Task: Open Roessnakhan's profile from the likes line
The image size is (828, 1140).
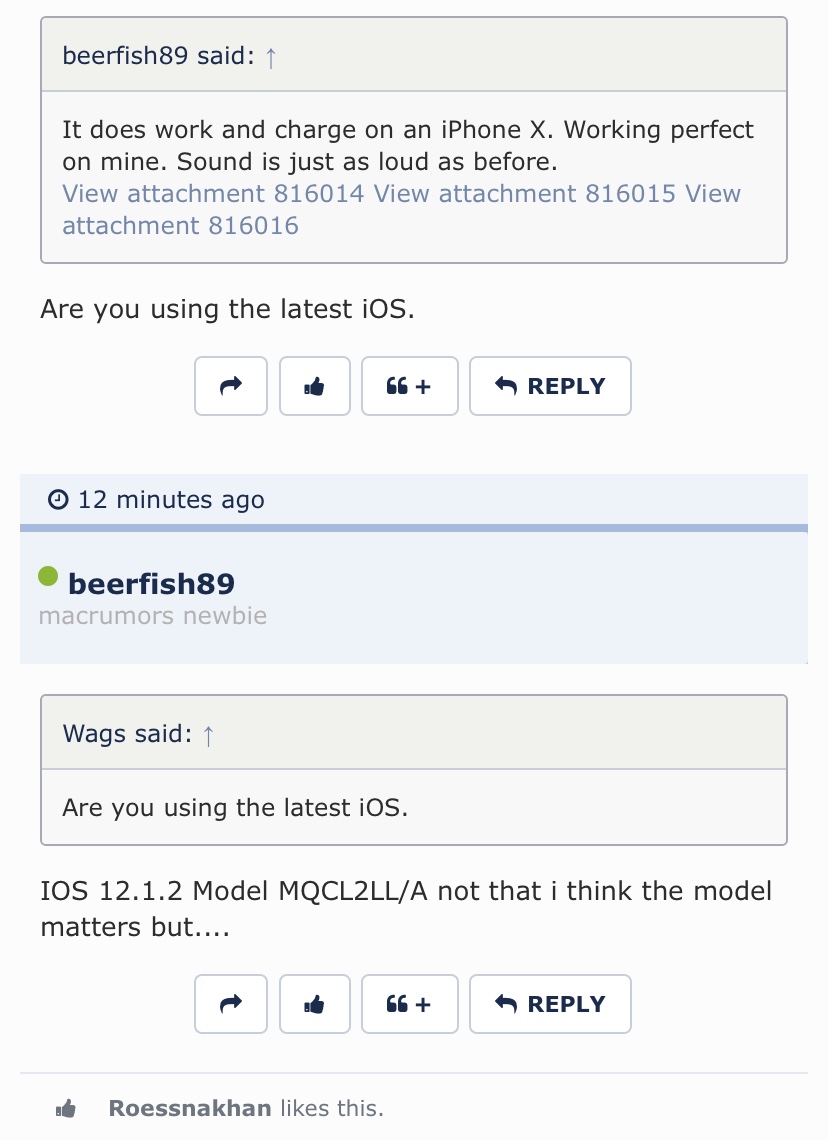Action: (190, 1108)
